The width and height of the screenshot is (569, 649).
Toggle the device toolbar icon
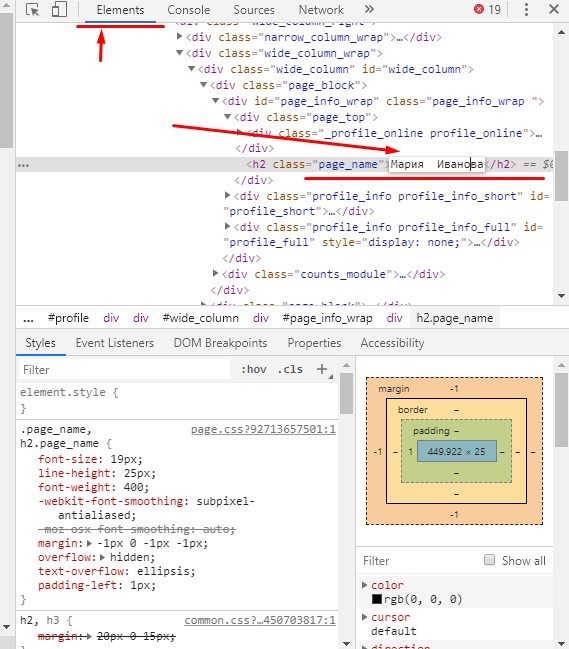(59, 10)
